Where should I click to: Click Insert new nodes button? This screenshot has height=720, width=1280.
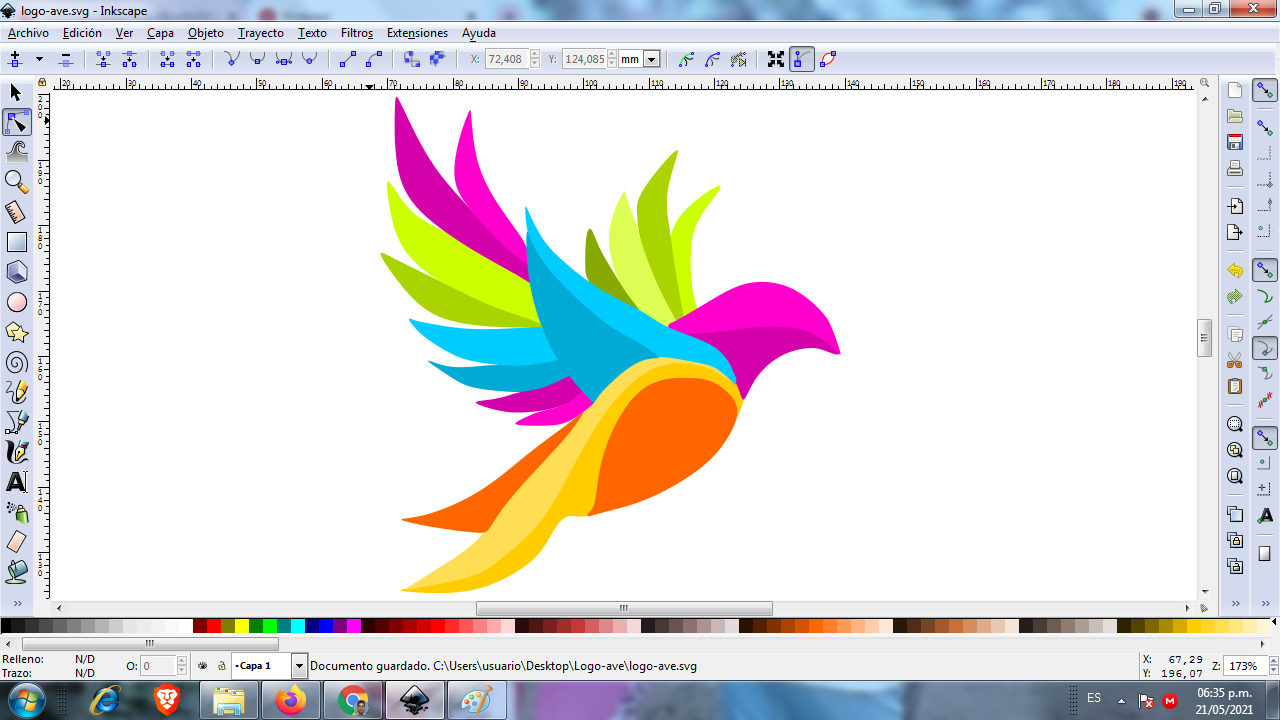coord(15,59)
